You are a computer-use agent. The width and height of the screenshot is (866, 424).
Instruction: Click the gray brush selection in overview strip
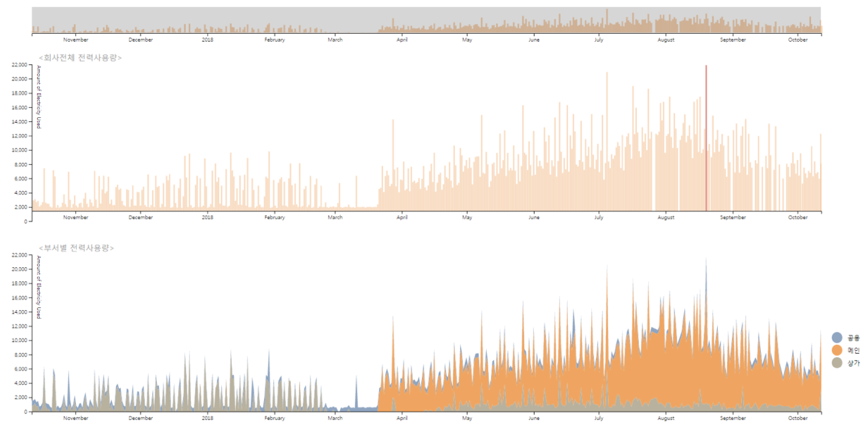pos(426,20)
